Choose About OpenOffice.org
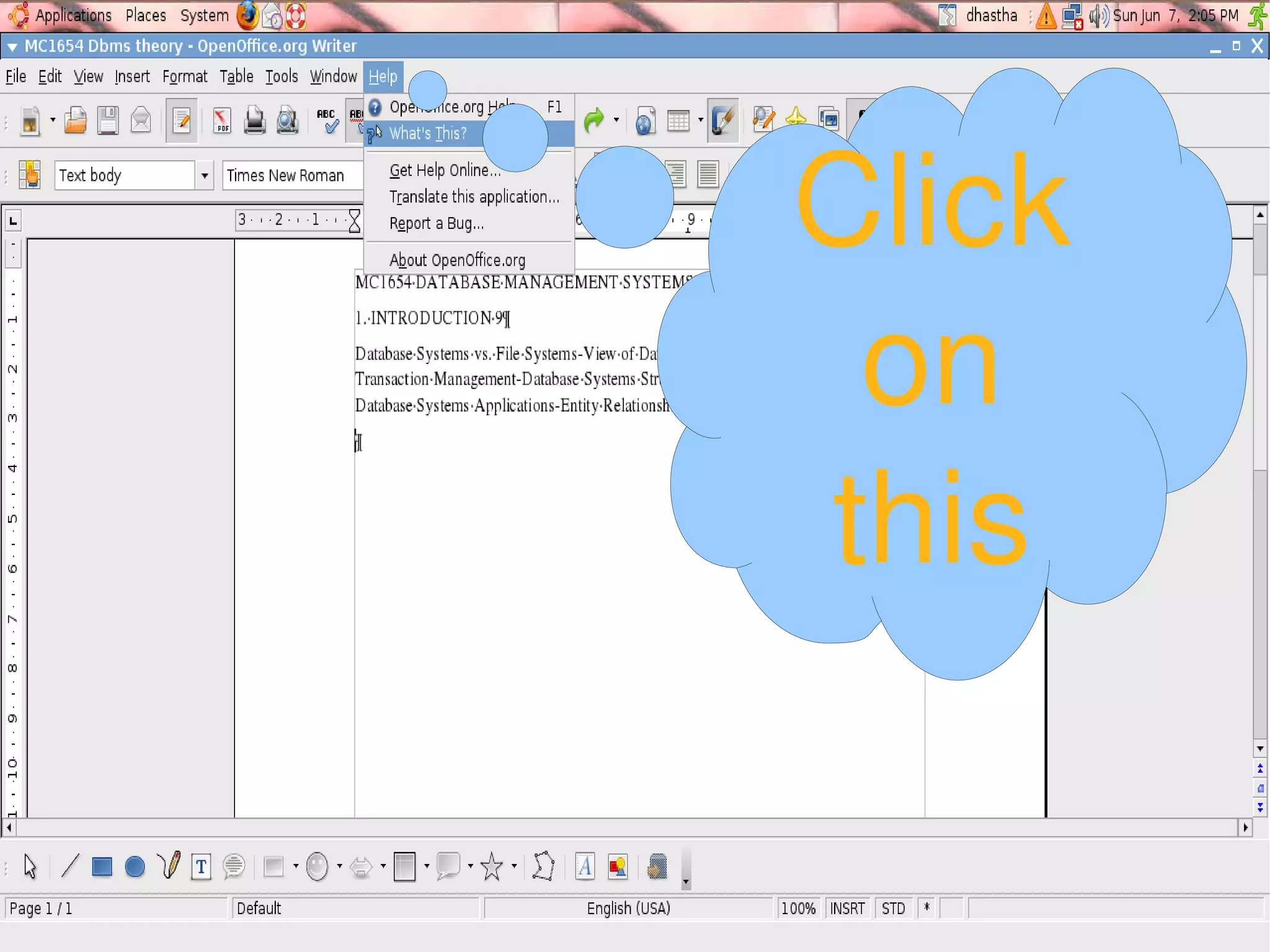1270x952 pixels. coord(469,260)
